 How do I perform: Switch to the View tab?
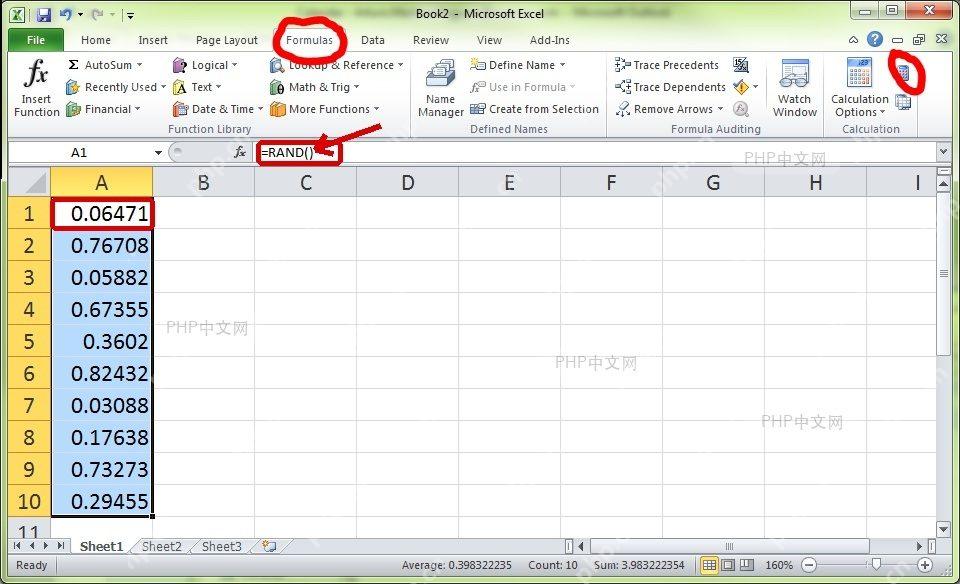coord(489,40)
